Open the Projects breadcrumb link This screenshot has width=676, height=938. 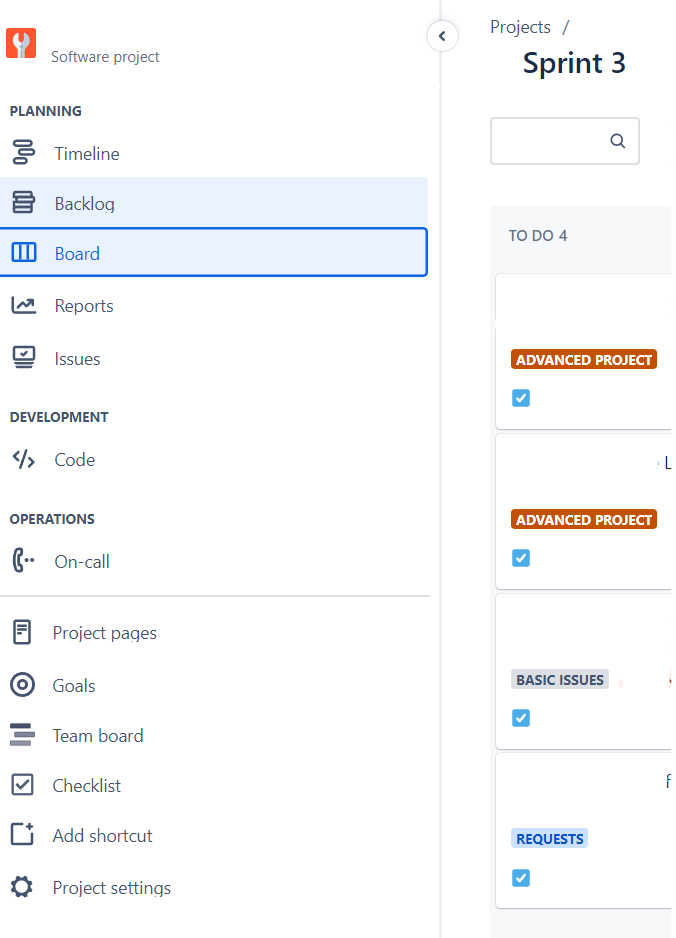coord(520,27)
